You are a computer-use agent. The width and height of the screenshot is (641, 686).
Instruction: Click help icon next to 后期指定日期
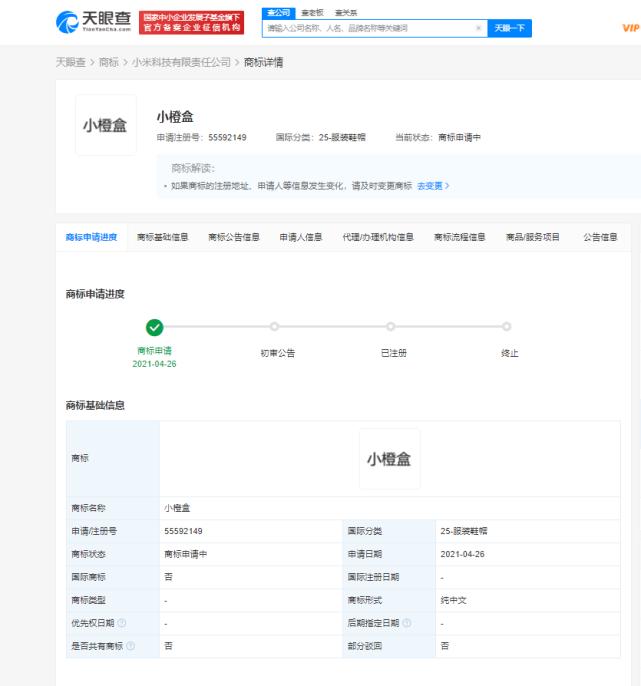tap(407, 623)
